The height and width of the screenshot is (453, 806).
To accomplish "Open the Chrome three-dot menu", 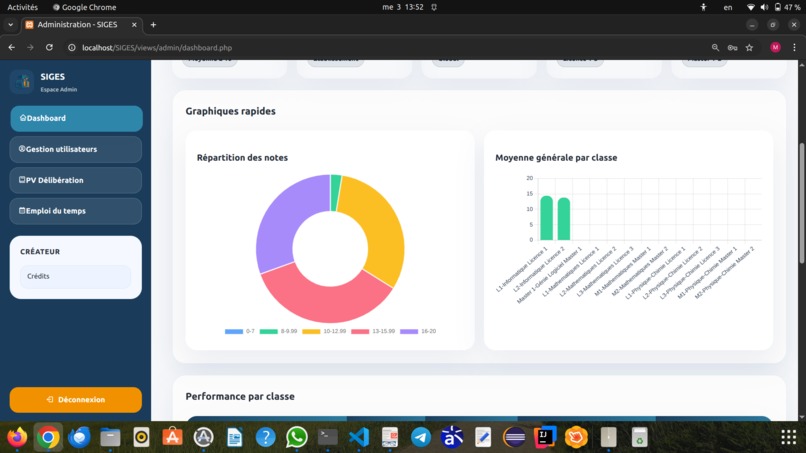I will point(794,47).
